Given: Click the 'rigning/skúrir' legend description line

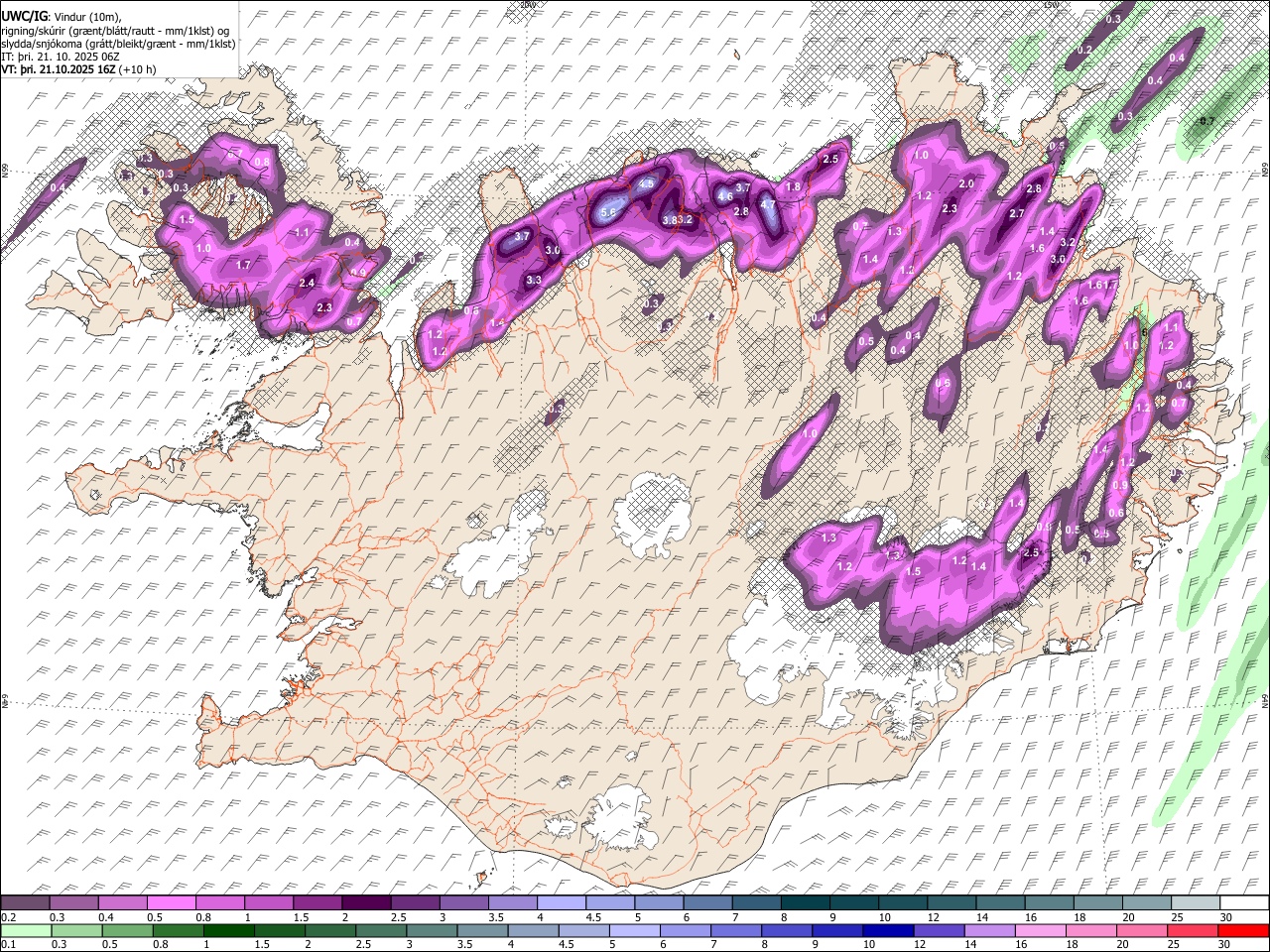Looking at the screenshot, I should [x=115, y=30].
